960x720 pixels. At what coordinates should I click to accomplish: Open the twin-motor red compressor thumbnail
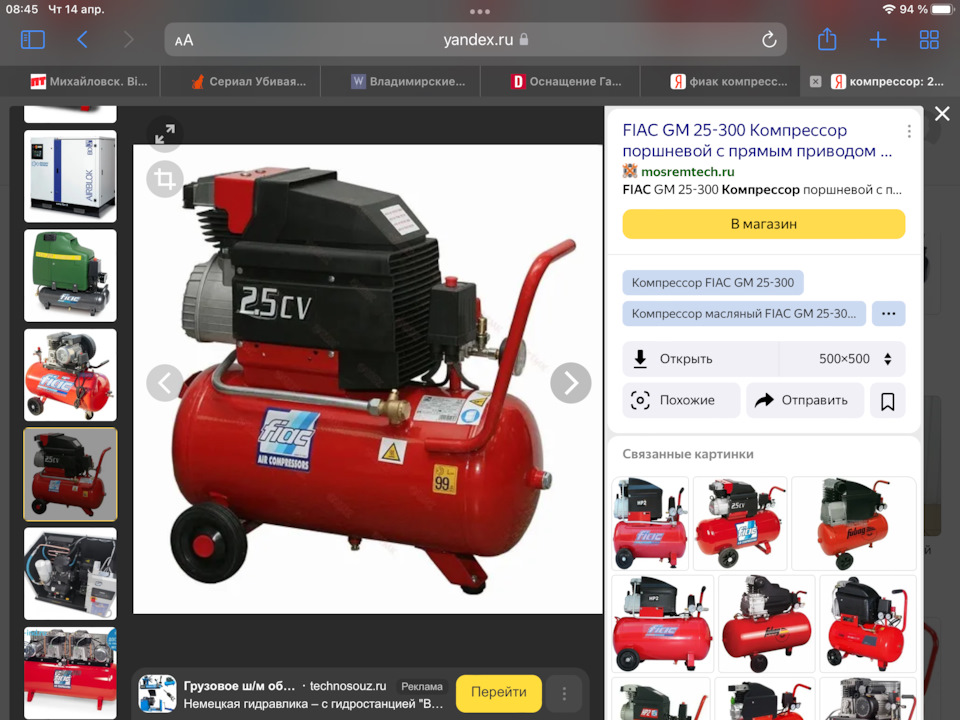click(x=70, y=673)
